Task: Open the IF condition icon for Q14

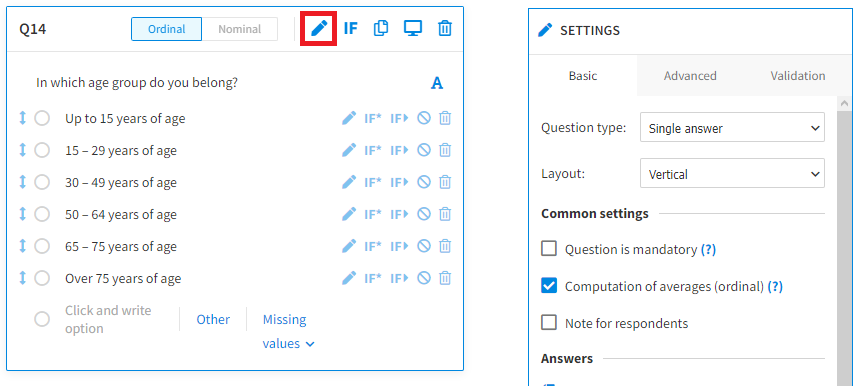Action: point(350,28)
